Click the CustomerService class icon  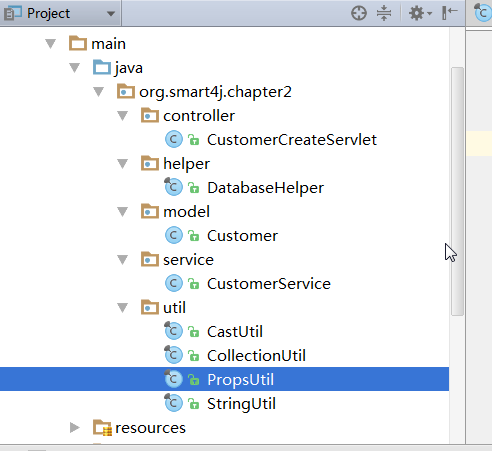174,284
